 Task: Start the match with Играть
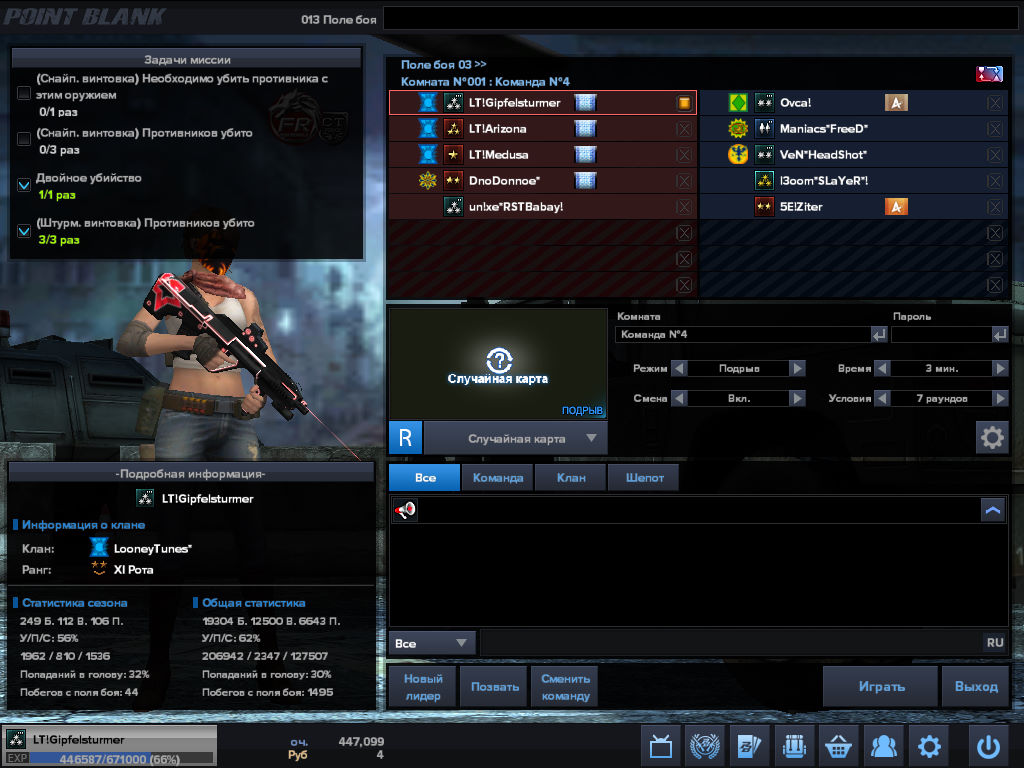click(881, 686)
